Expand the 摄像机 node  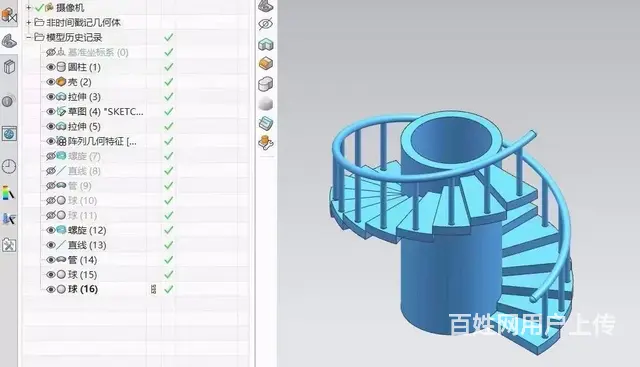(x=29, y=7)
